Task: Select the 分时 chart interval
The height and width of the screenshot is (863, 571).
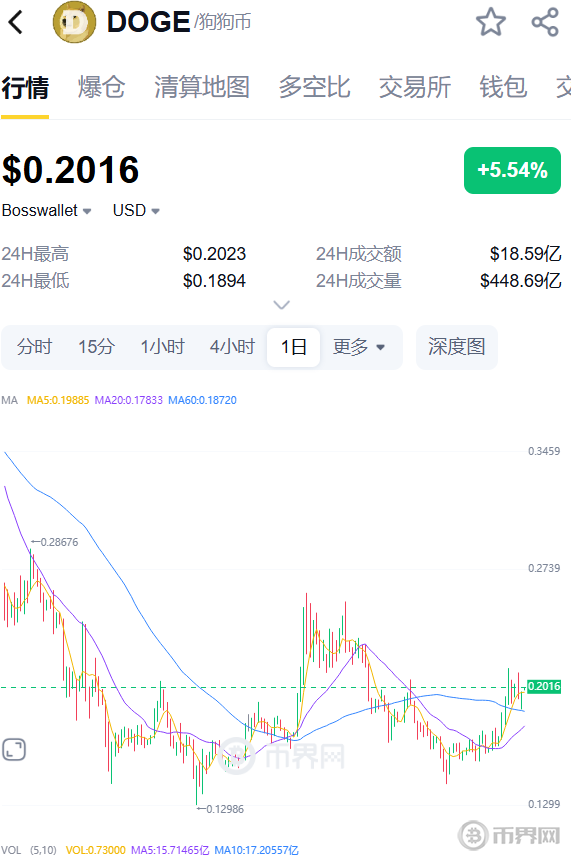Action: click(x=34, y=347)
